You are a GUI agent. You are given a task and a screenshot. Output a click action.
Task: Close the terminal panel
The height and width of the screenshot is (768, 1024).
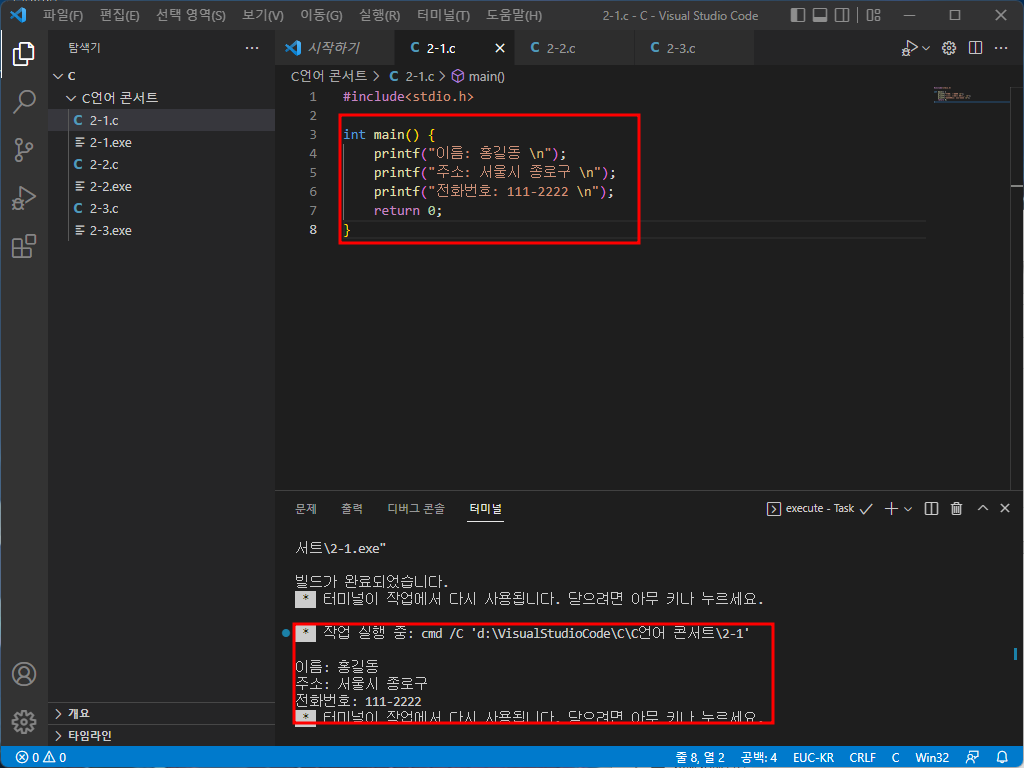point(1005,508)
